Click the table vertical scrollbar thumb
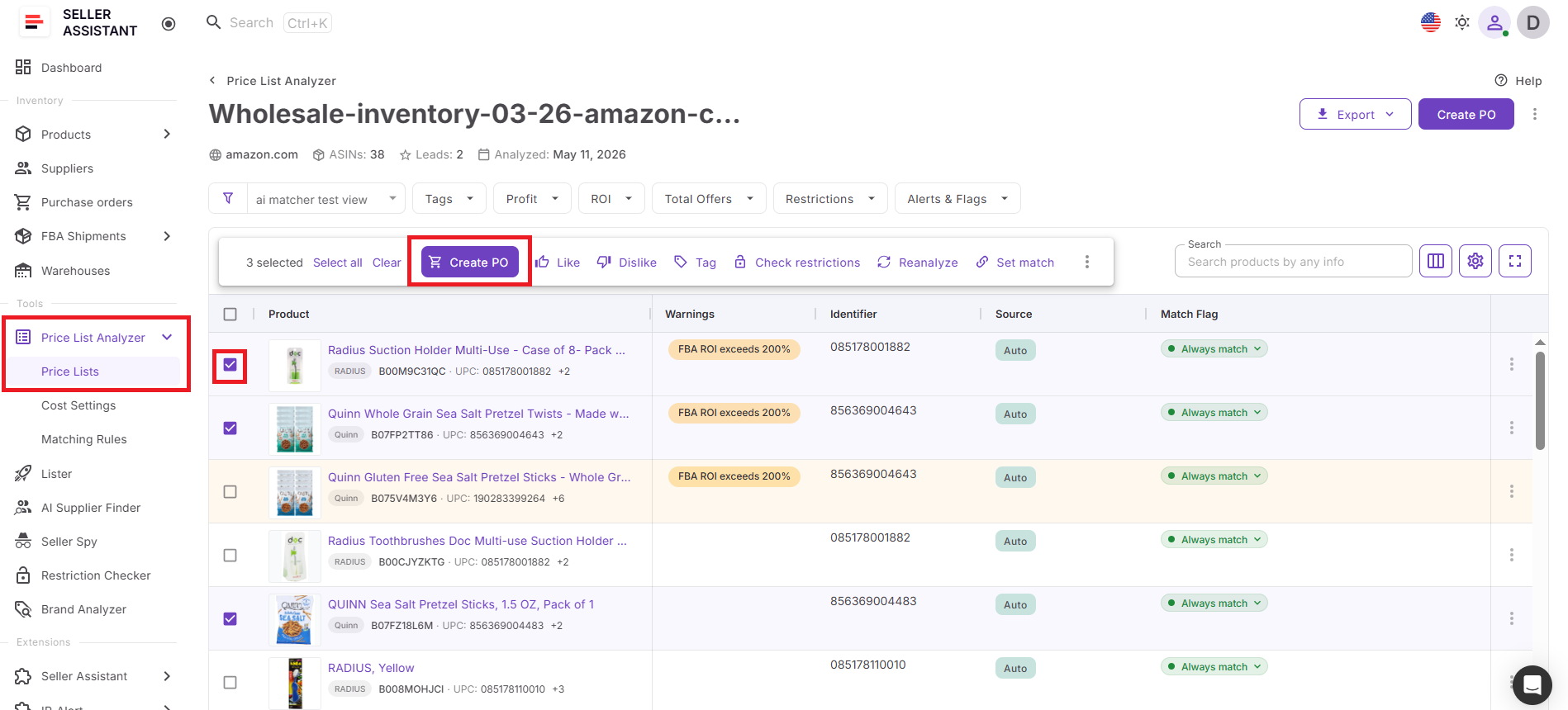This screenshot has height=710, width=1568. pyautogui.click(x=1540, y=400)
